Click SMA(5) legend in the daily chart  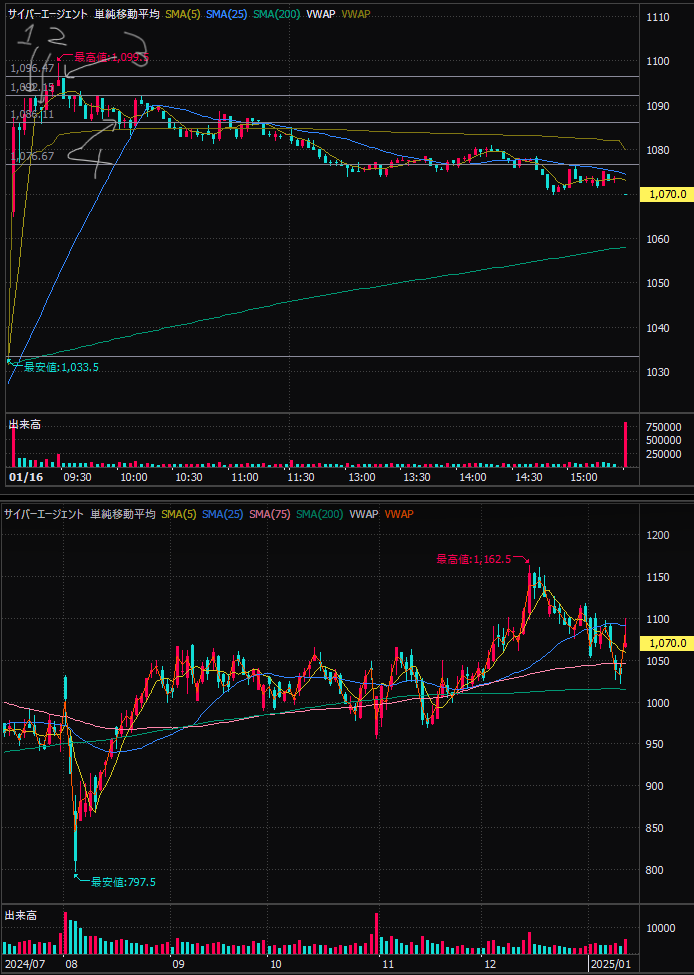(x=179, y=514)
